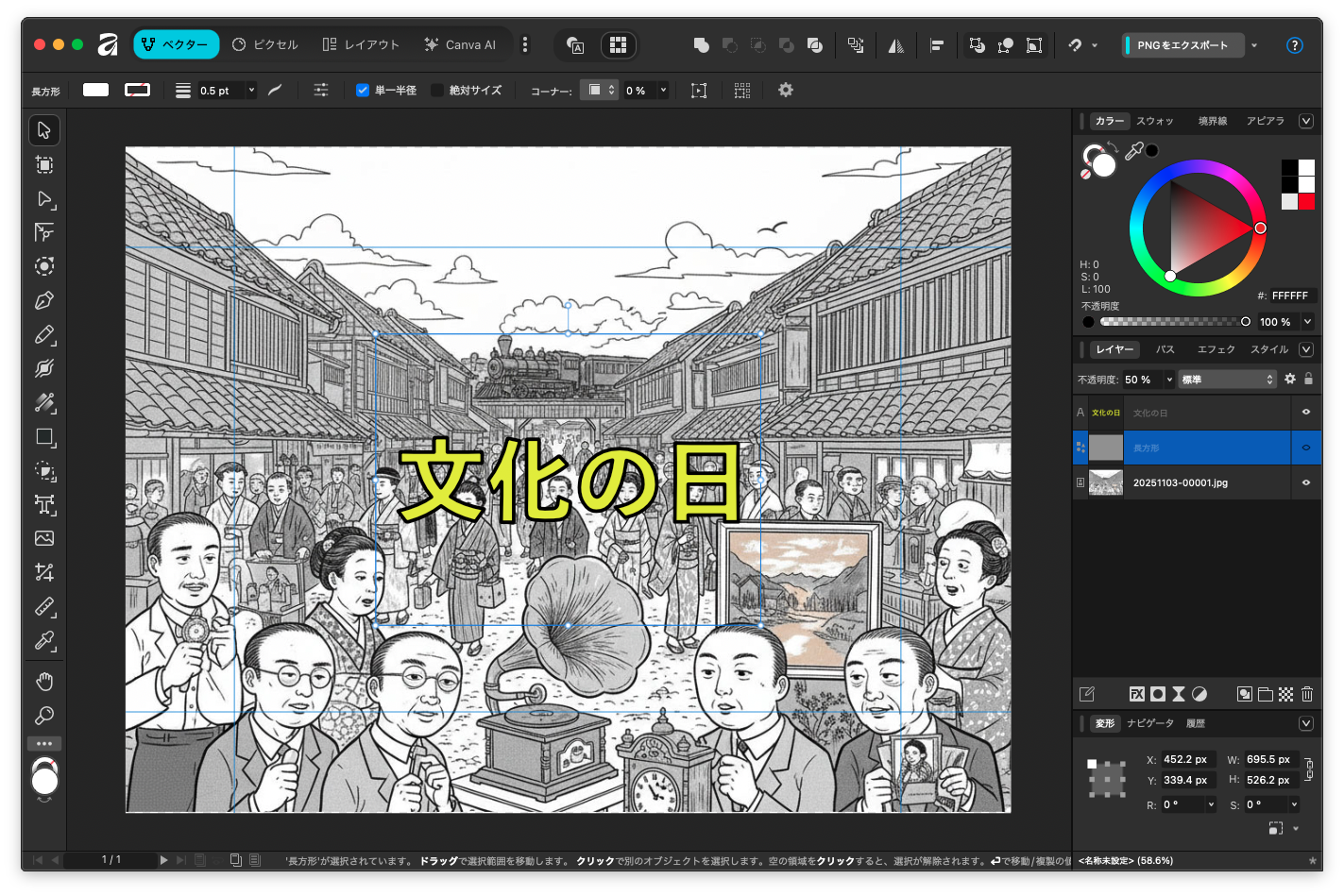
Task: Hide the 20251103-00001.jpg layer
Action: pyautogui.click(x=1306, y=482)
